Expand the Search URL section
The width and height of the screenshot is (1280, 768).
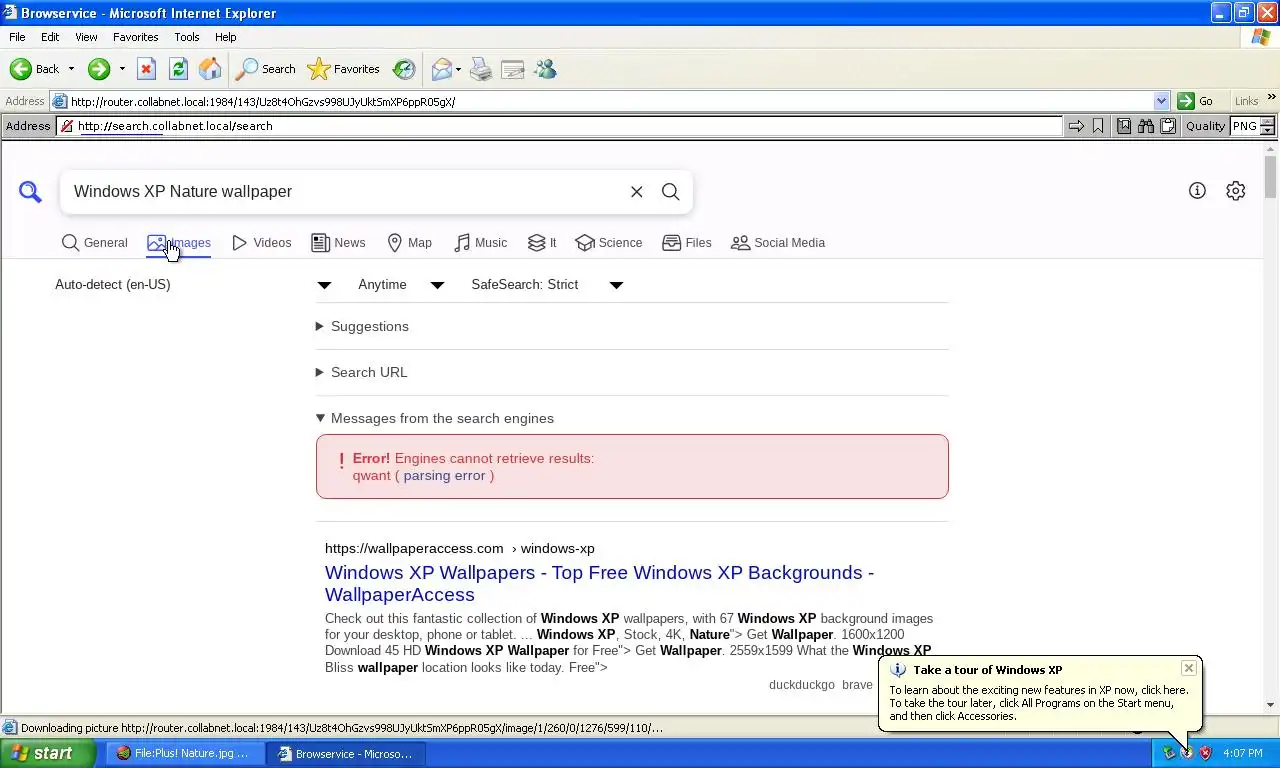click(x=361, y=372)
